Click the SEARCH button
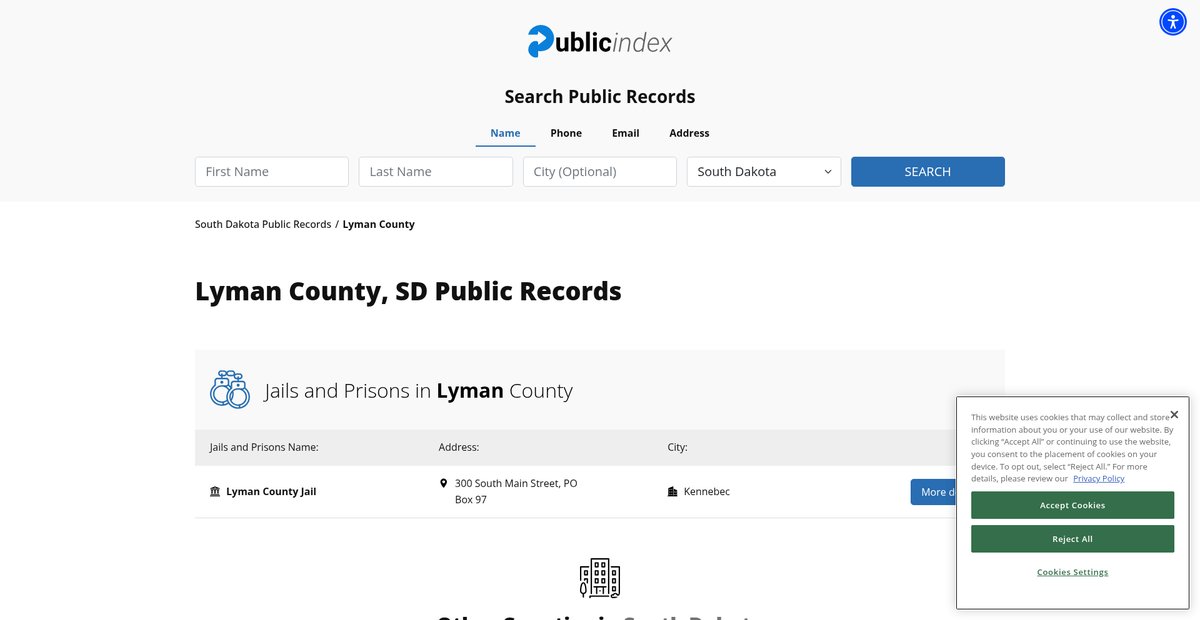 [x=928, y=172]
